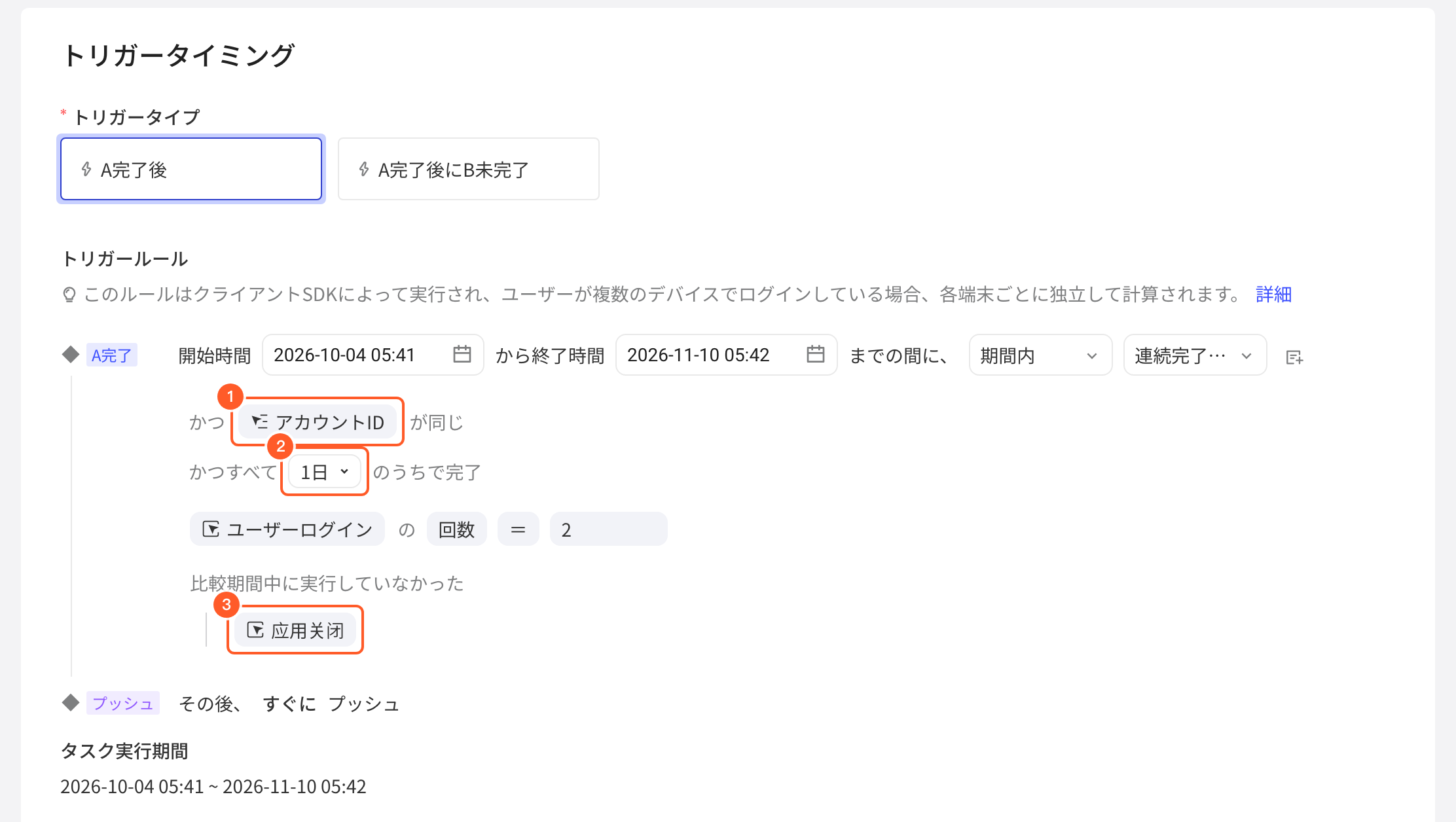Click the トリガールール heading
This screenshot has height=822, width=1456.
[x=124, y=259]
